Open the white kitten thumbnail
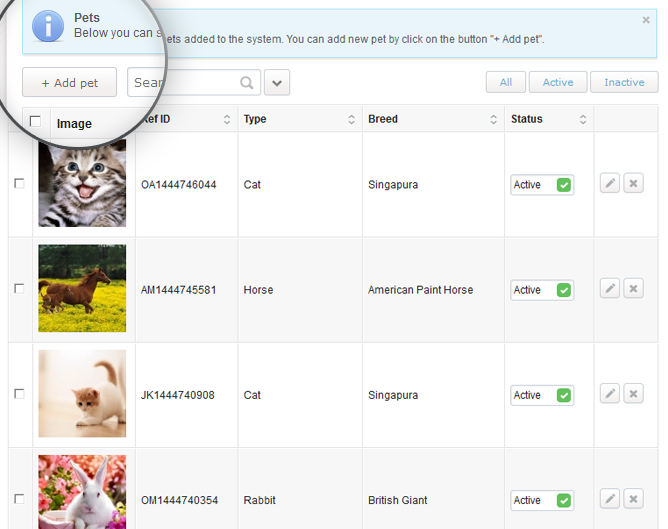The image size is (668, 529). [x=82, y=394]
